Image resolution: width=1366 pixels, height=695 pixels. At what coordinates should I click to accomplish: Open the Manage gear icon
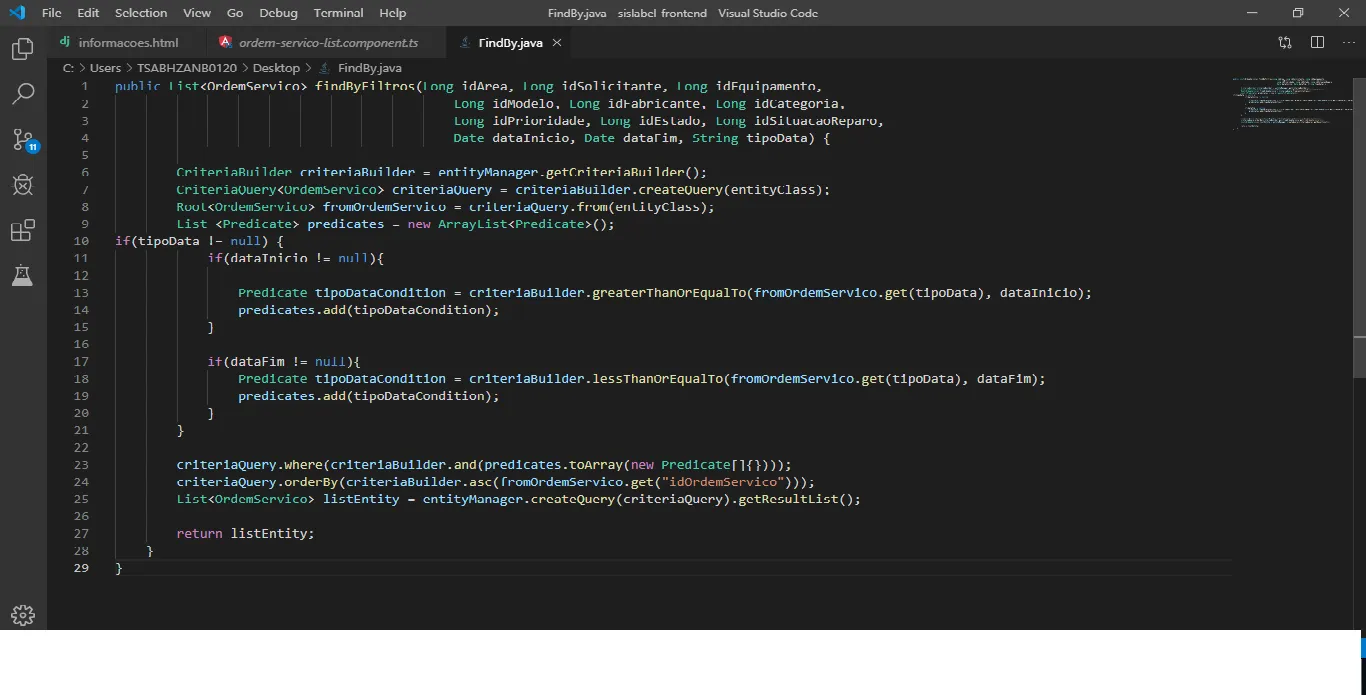click(23, 615)
